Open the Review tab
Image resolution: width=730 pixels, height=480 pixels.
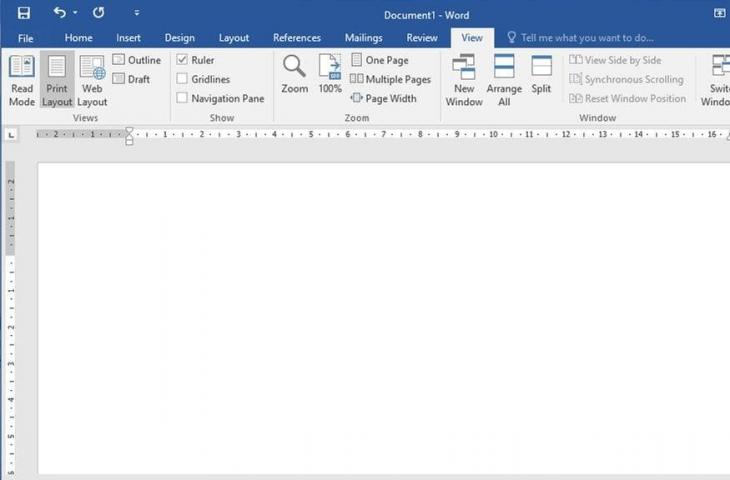tap(421, 38)
